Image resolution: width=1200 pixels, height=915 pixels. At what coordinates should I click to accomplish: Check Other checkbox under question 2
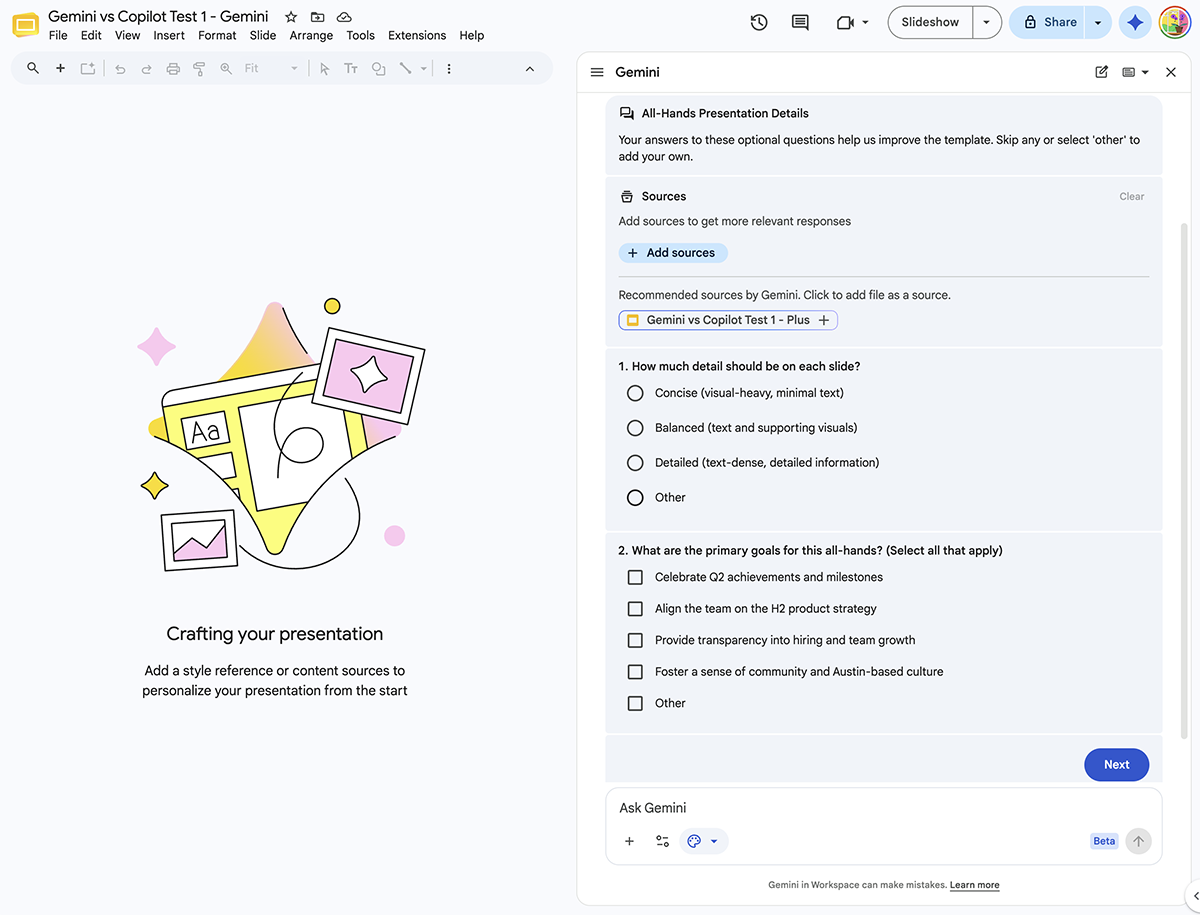coord(635,703)
